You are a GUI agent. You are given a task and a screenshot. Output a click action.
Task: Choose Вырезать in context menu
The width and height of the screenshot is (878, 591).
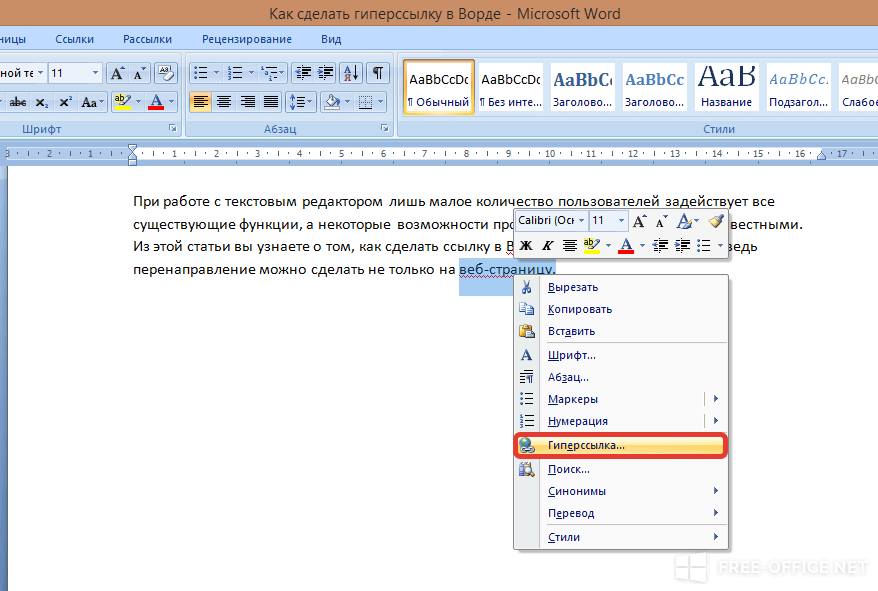[621, 287]
